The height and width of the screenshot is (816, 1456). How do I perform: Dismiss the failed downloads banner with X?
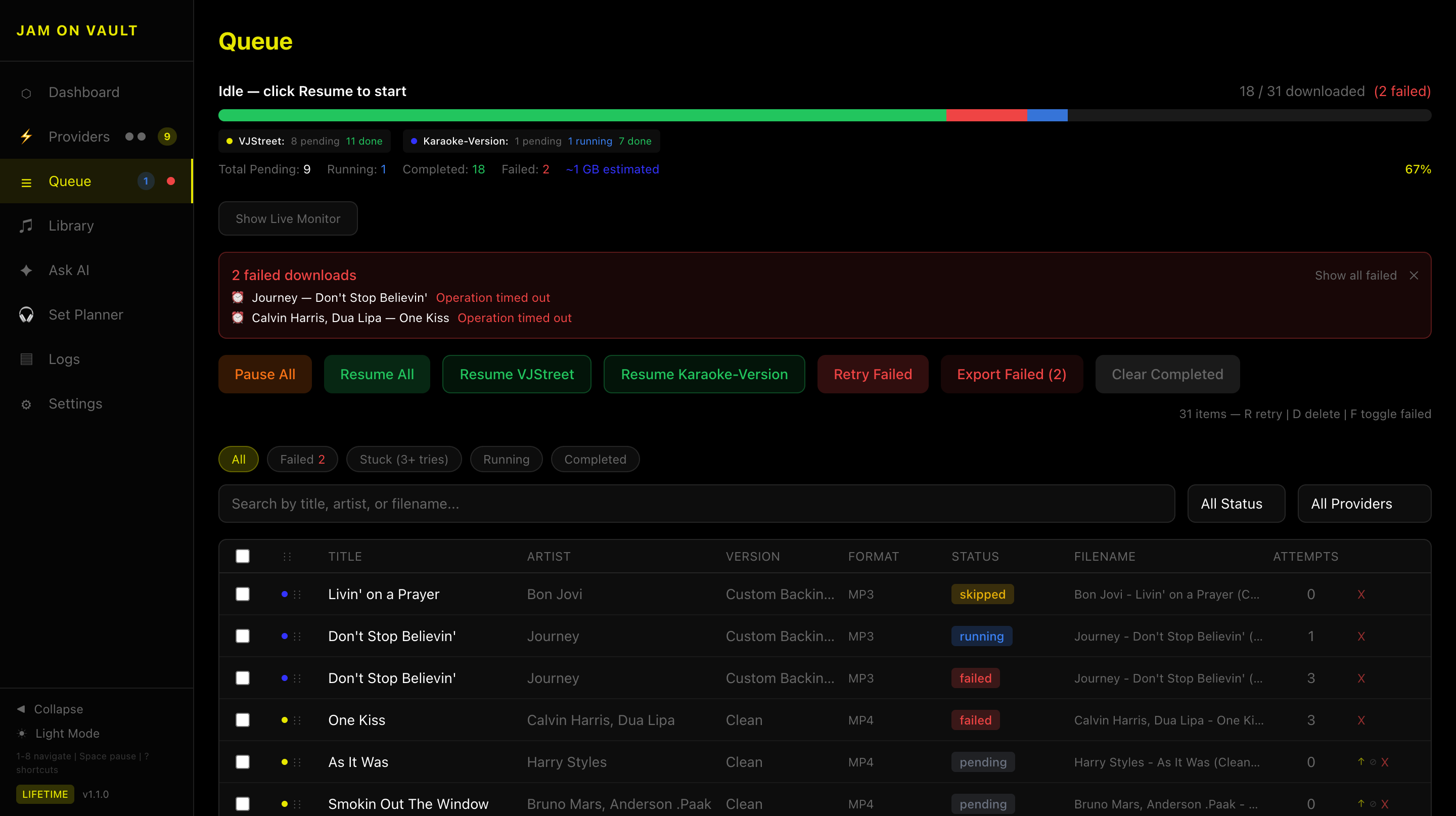pos(1413,275)
